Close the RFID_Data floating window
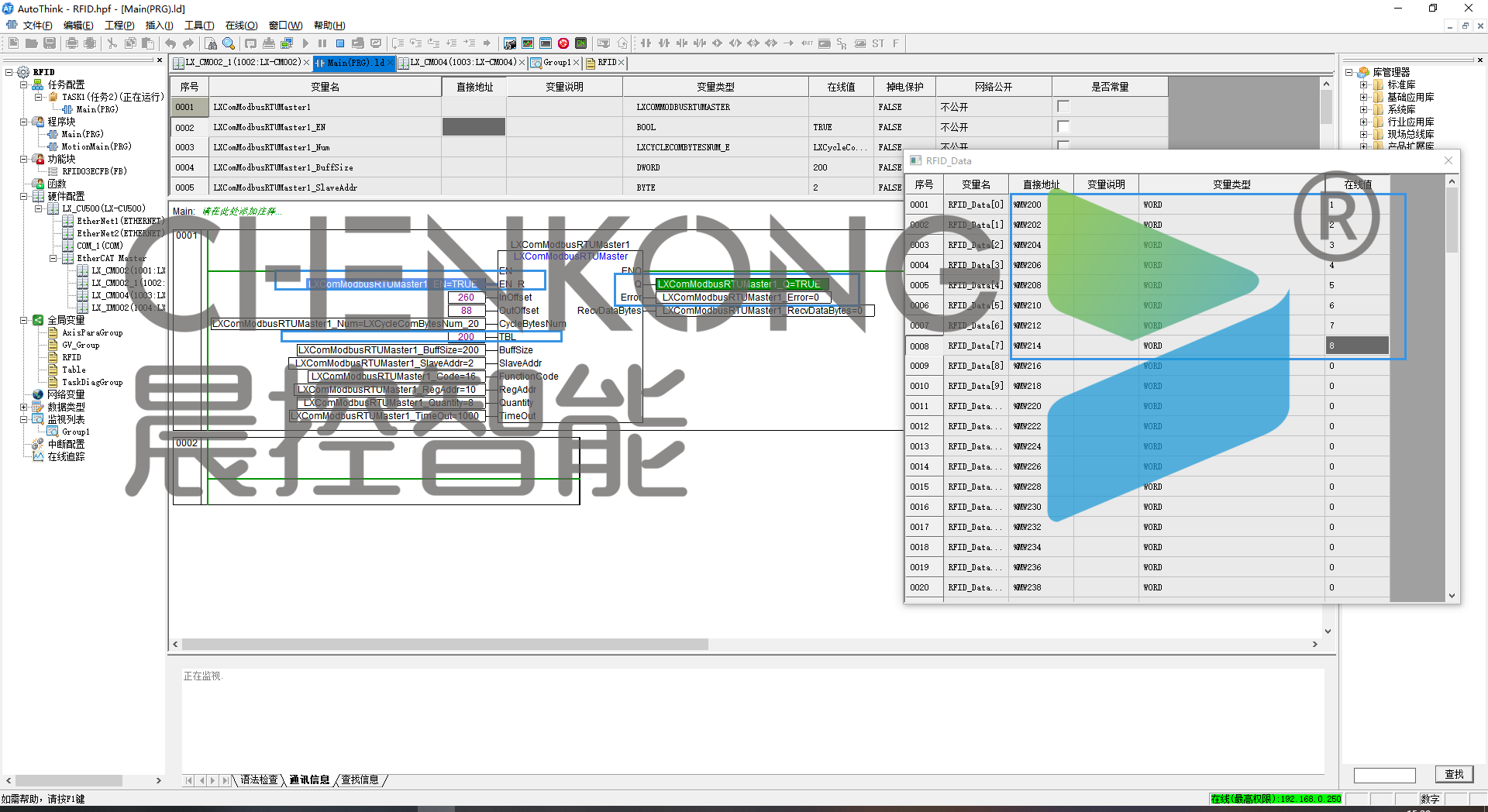This screenshot has height=812, width=1488. click(1448, 160)
